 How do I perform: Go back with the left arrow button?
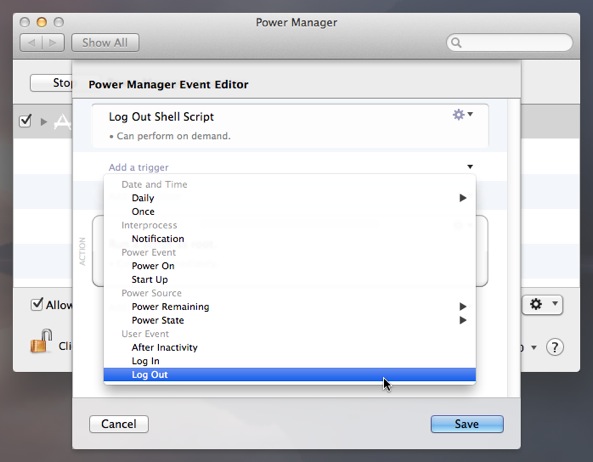(32, 43)
